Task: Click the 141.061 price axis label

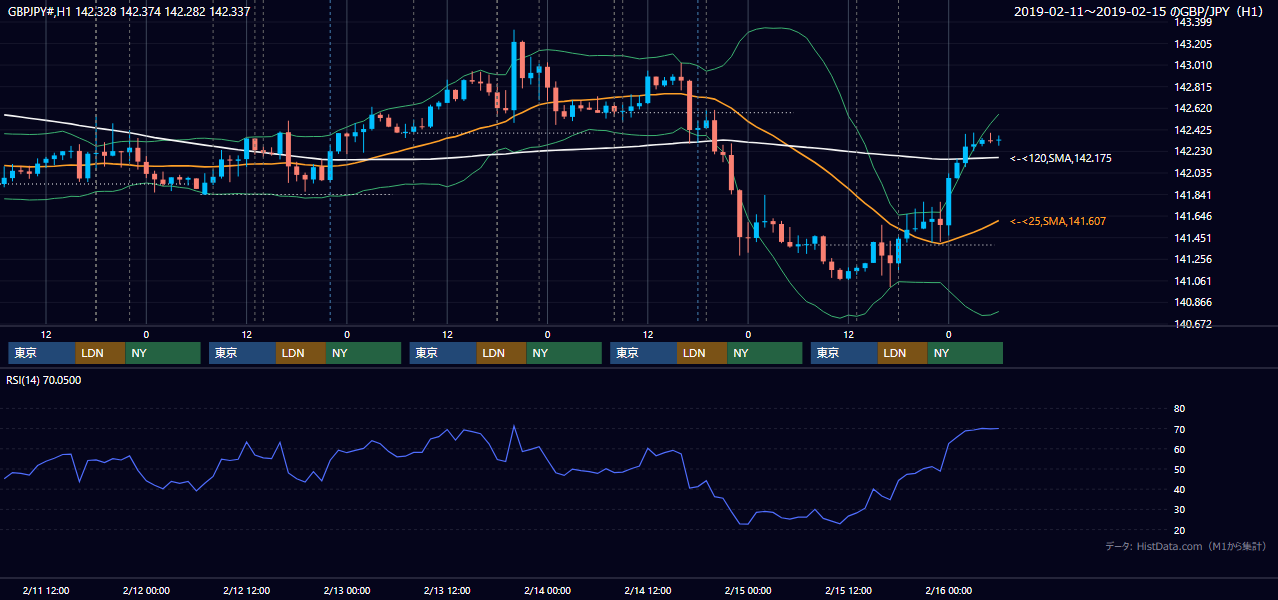Action: point(1192,281)
